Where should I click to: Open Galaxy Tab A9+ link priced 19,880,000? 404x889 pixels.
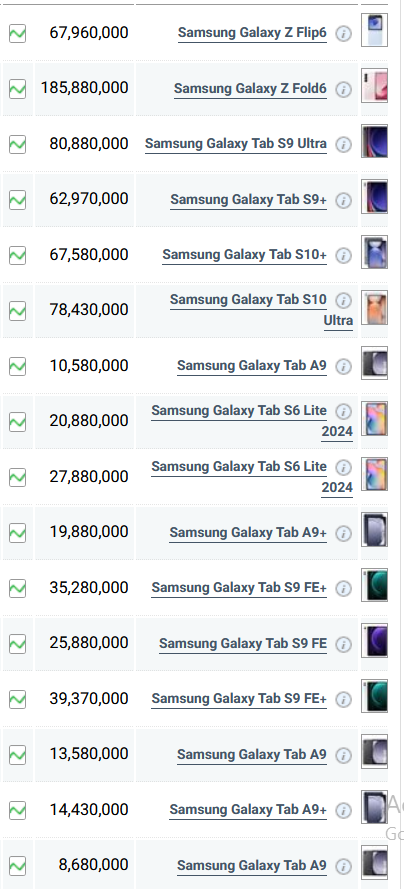248,533
